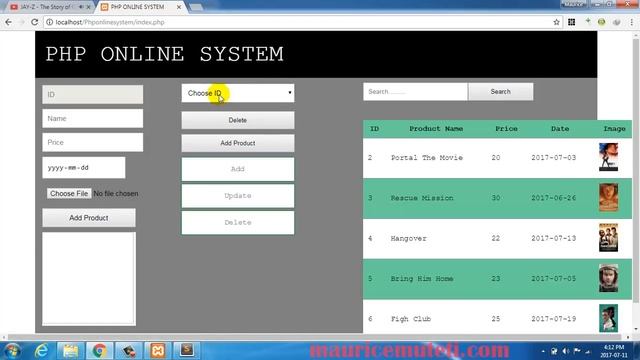The image size is (640, 360).
Task: Click Add Product in the middle column
Action: click(238, 143)
